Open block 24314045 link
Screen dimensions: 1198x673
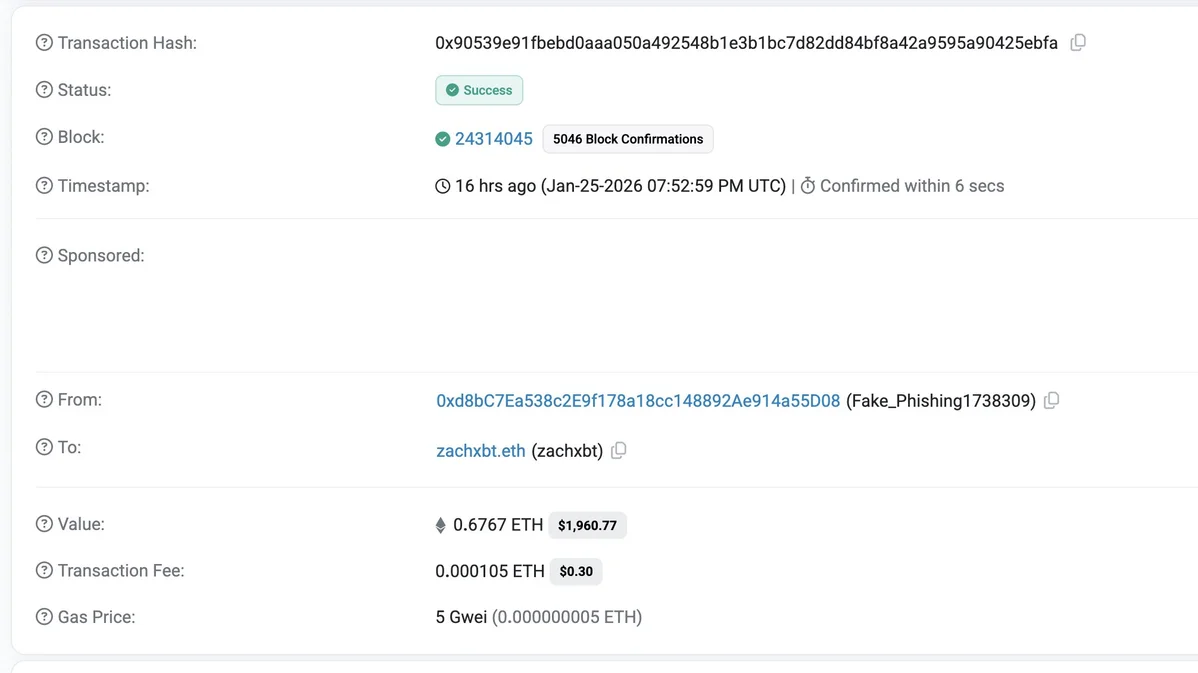coord(493,139)
